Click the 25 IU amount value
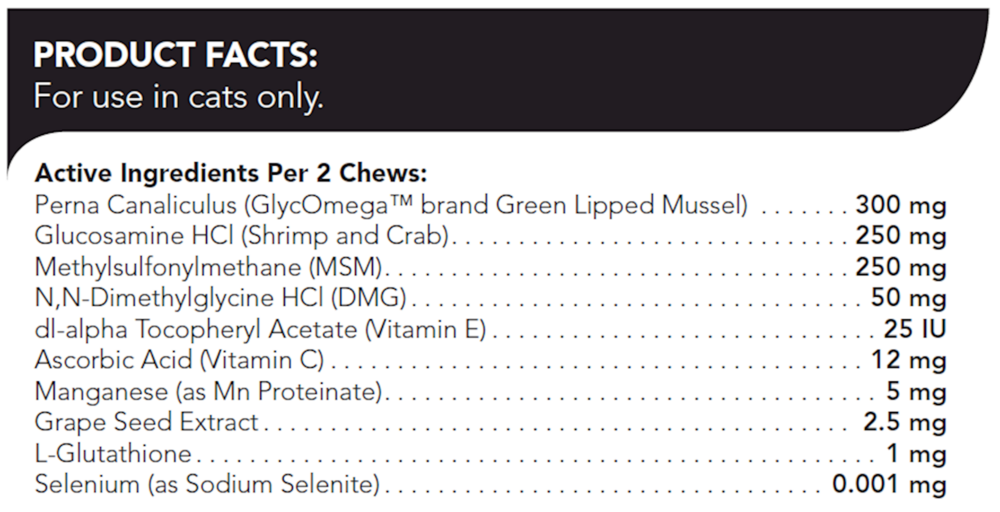The width and height of the screenshot is (1000, 512). tap(914, 330)
